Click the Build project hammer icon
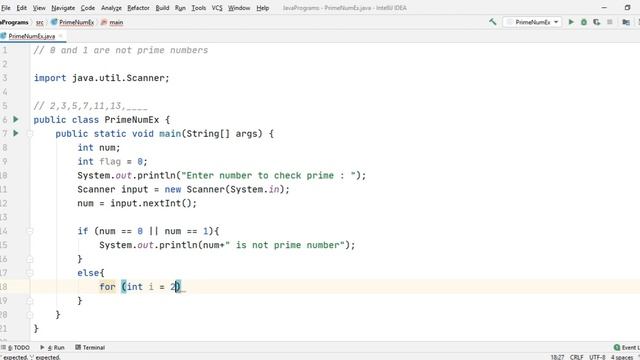This screenshot has width=640, height=360. pyautogui.click(x=493, y=22)
